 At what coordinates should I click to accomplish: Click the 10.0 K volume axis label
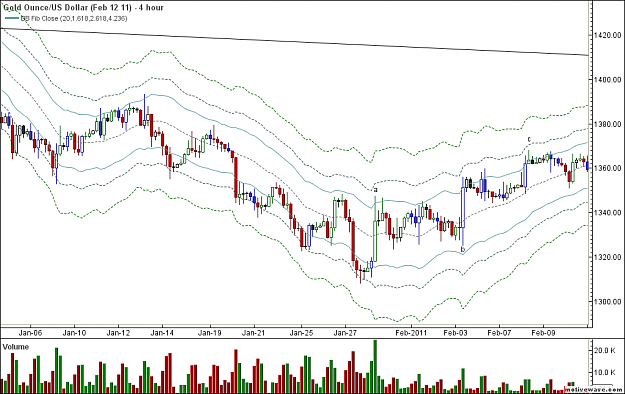pyautogui.click(x=605, y=372)
